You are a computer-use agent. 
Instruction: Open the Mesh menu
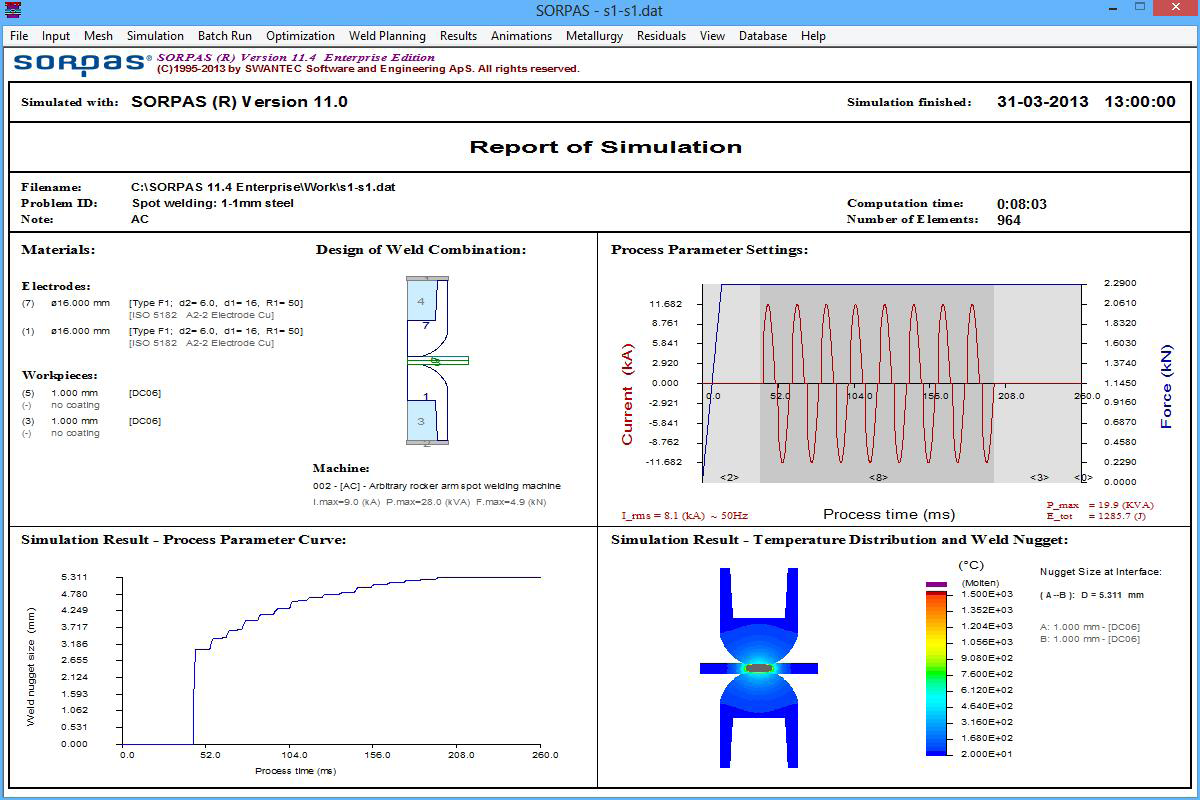point(98,35)
